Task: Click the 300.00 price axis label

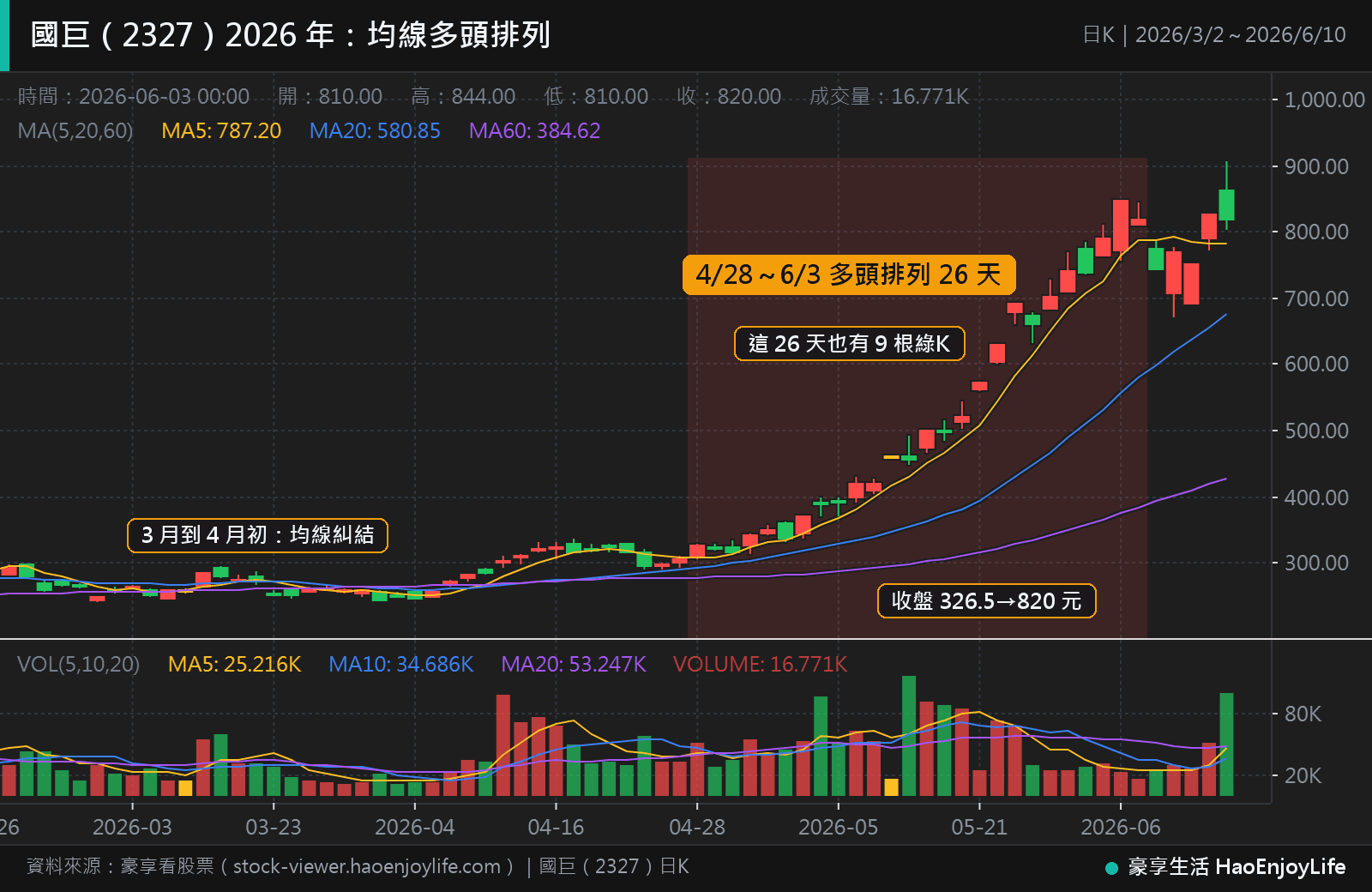Action: [x=1316, y=563]
